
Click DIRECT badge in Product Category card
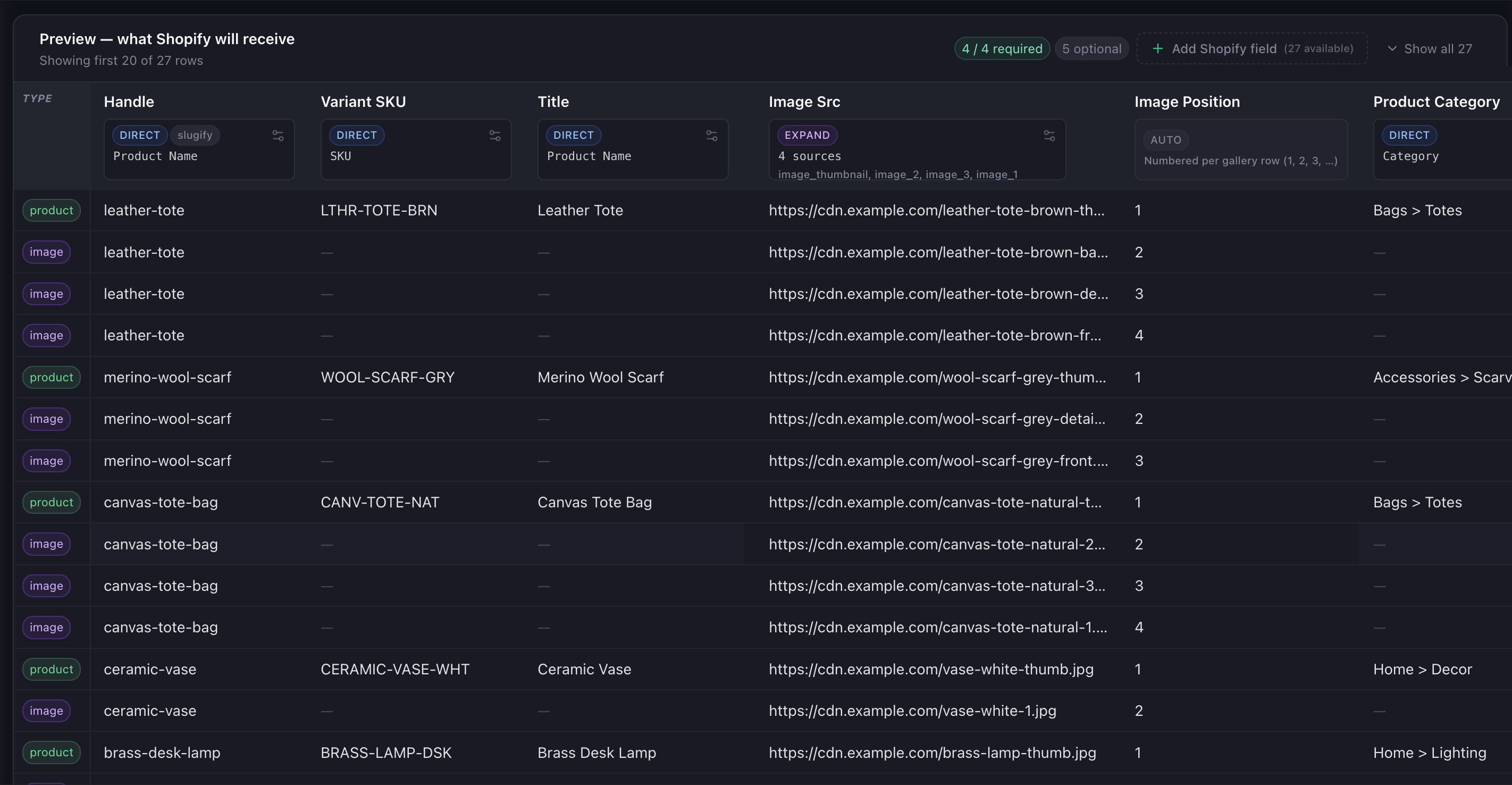pos(1409,135)
